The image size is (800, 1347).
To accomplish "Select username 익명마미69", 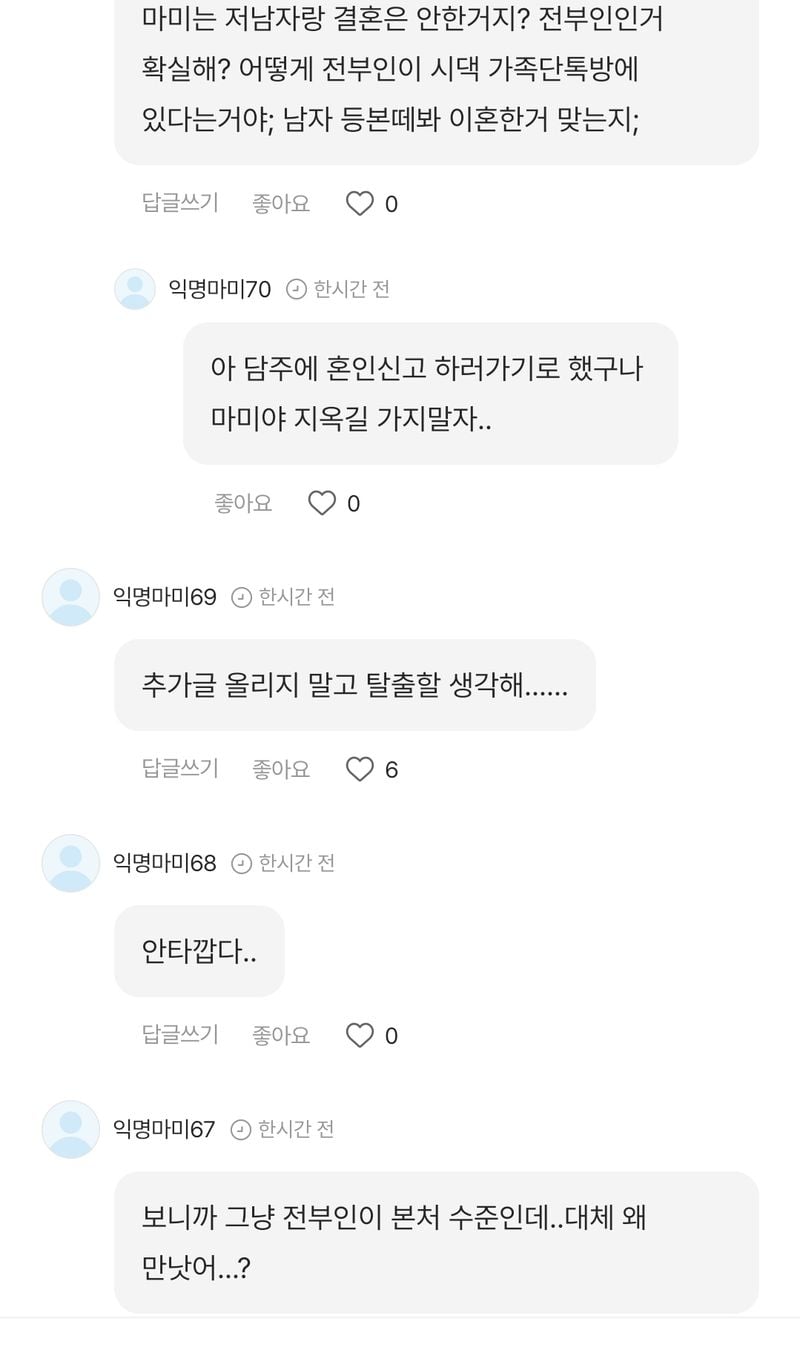I will [164, 597].
